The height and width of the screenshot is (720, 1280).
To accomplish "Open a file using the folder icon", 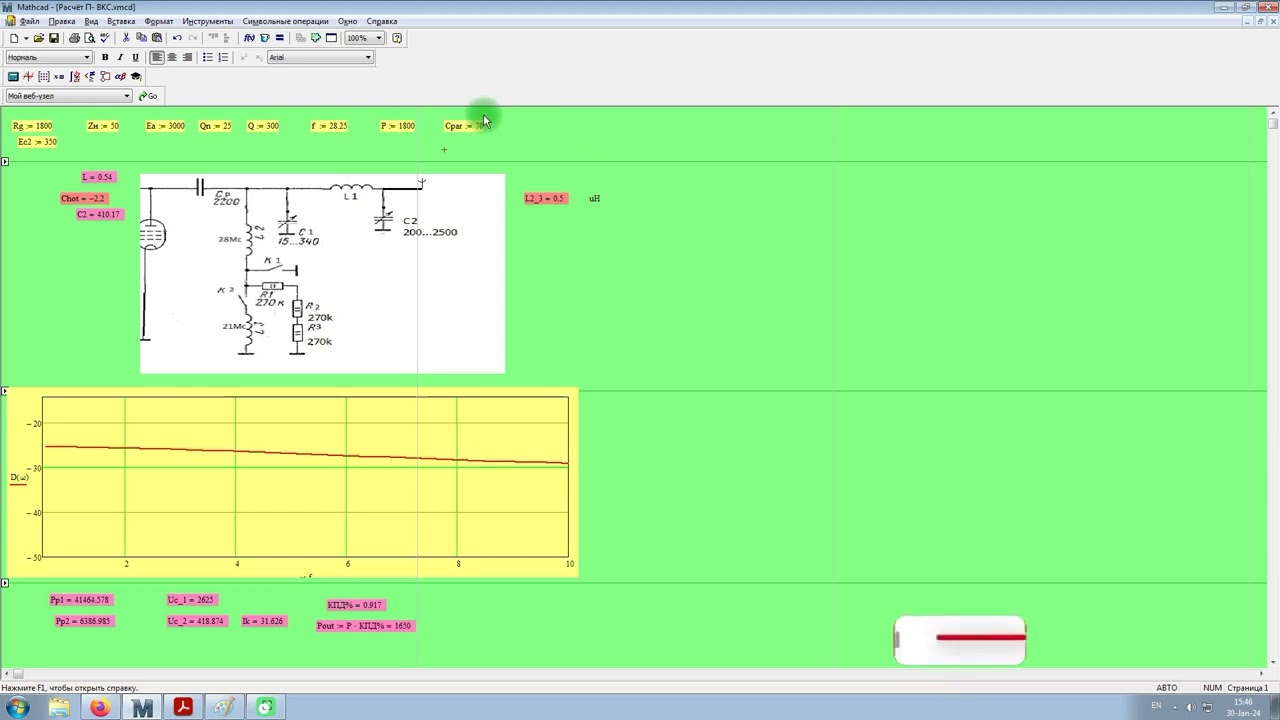I will [38, 38].
